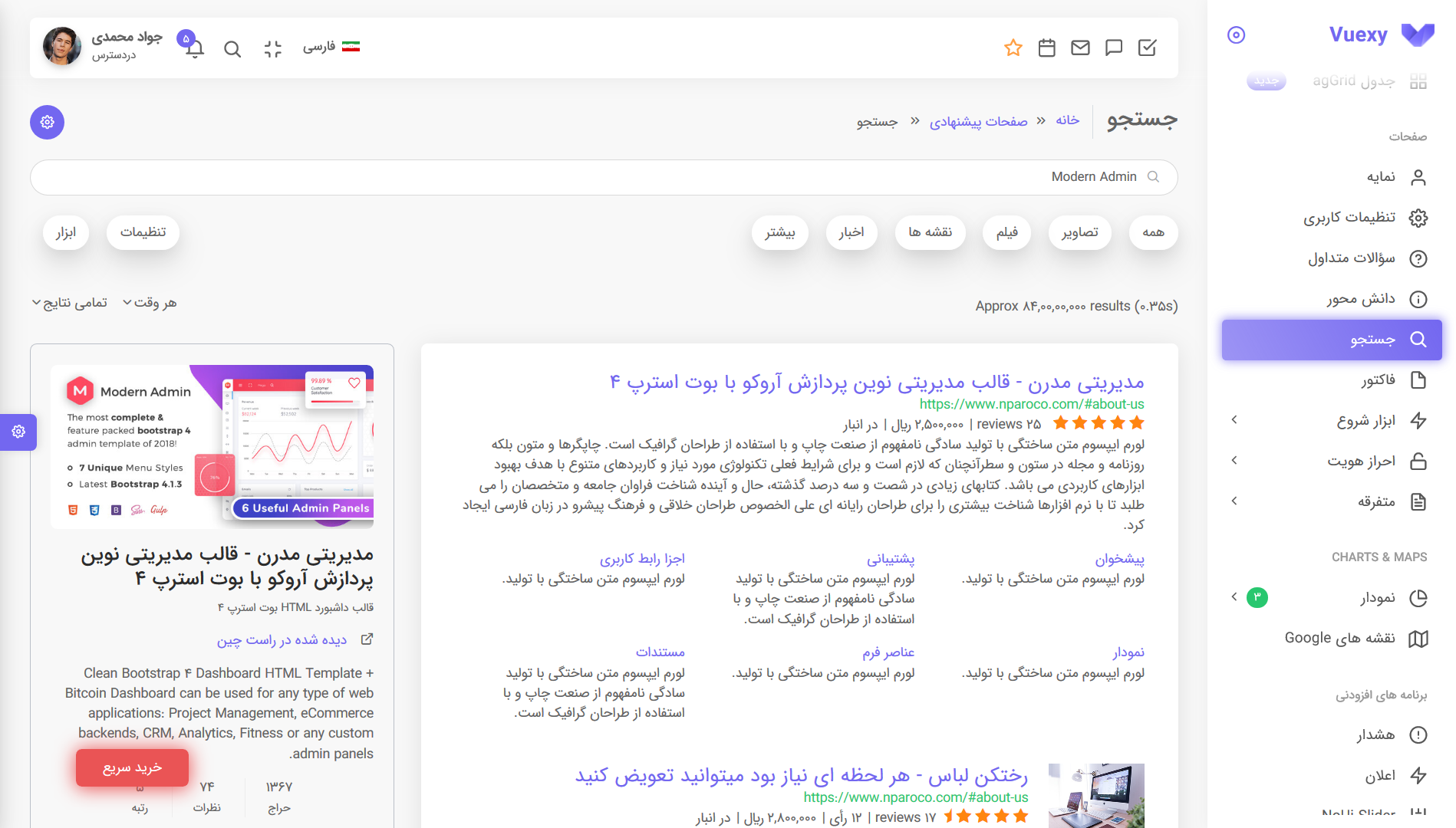The height and width of the screenshot is (828, 1456).
Task: Open notifications bell icon
Action: (195, 49)
